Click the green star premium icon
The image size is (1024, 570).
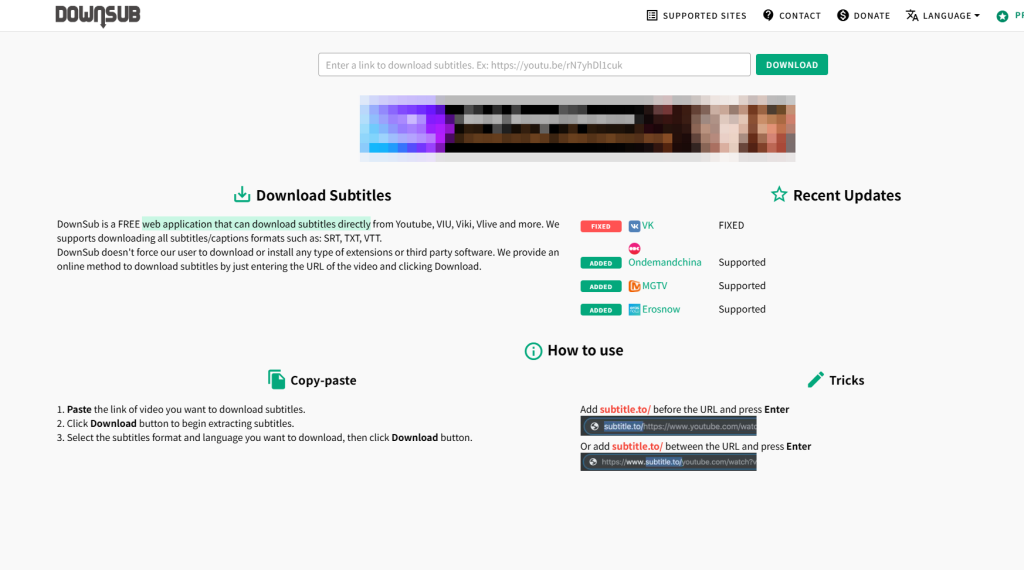click(x=1002, y=16)
